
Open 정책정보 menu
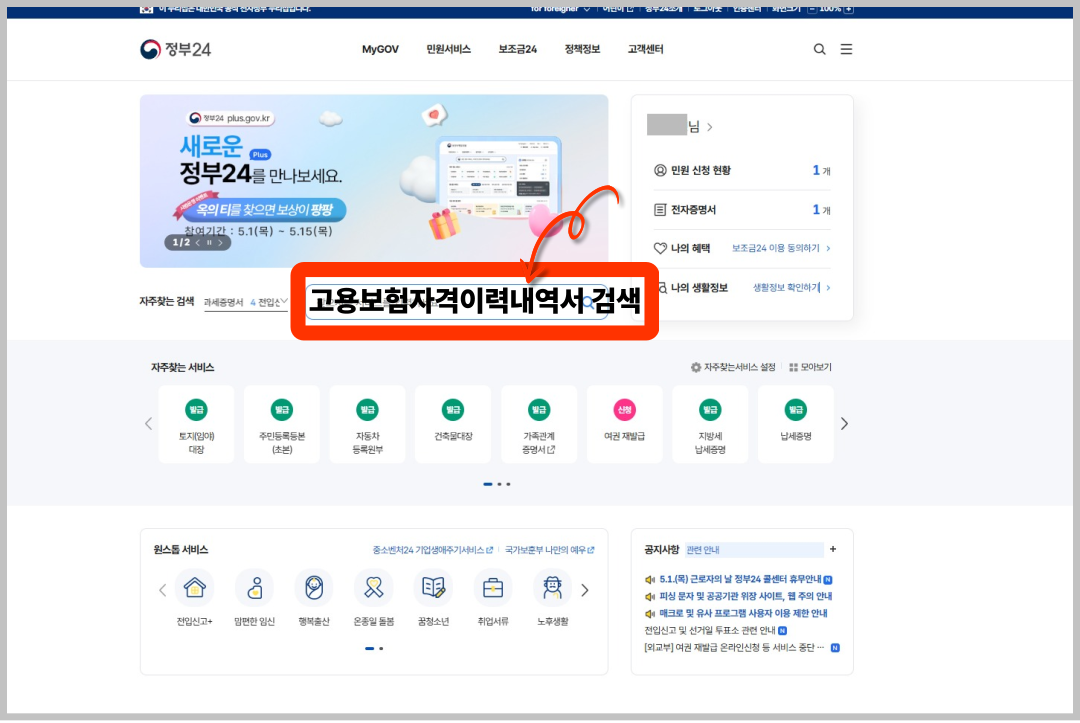tap(582, 49)
